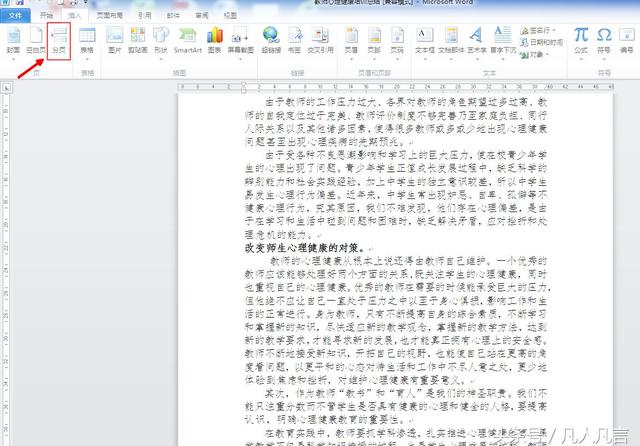Switch to the 审阅 Review tab
The width and height of the screenshot is (640, 446).
click(202, 16)
